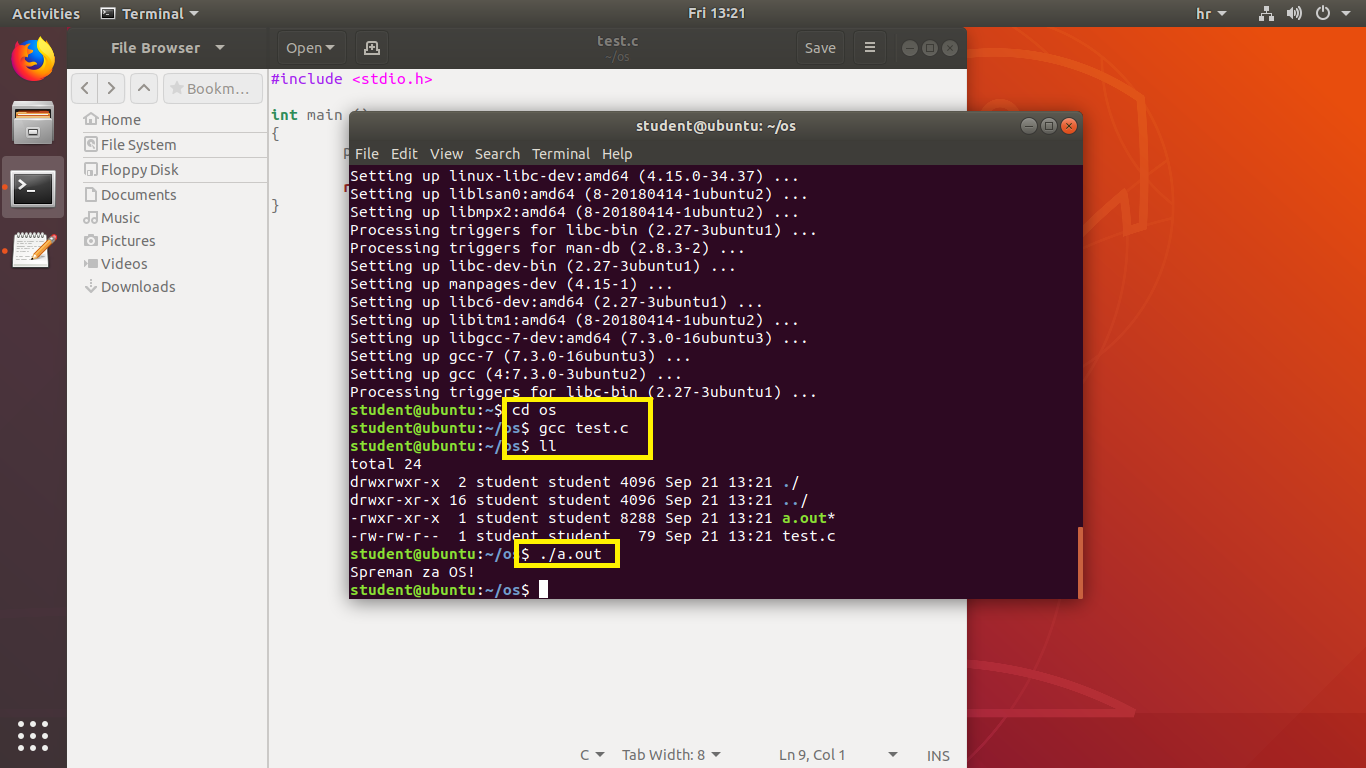This screenshot has height=768, width=1366.
Task: Select the Terminal icon in the dock
Action: (x=33, y=187)
